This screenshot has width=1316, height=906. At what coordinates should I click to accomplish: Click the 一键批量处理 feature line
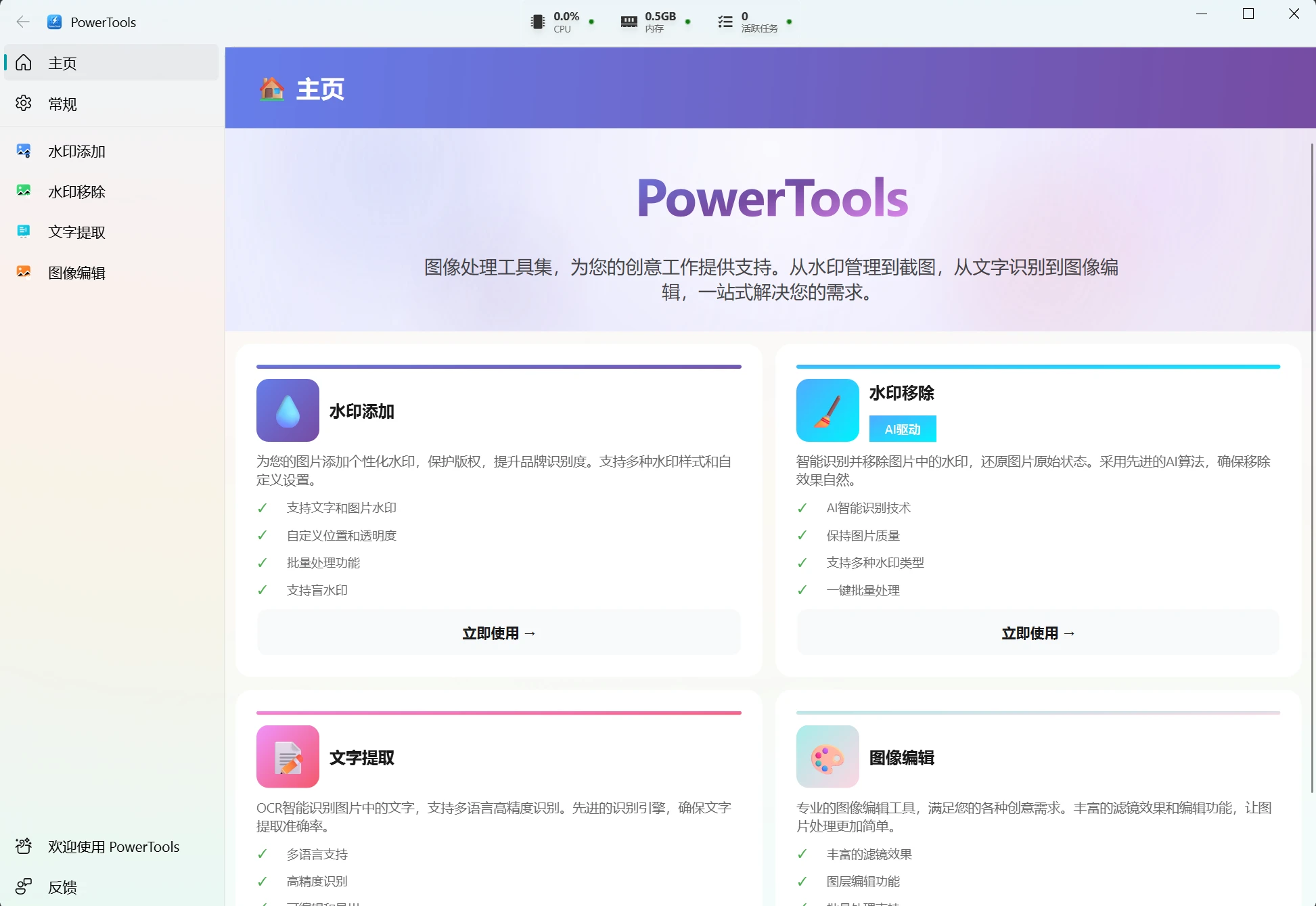pyautogui.click(x=863, y=590)
